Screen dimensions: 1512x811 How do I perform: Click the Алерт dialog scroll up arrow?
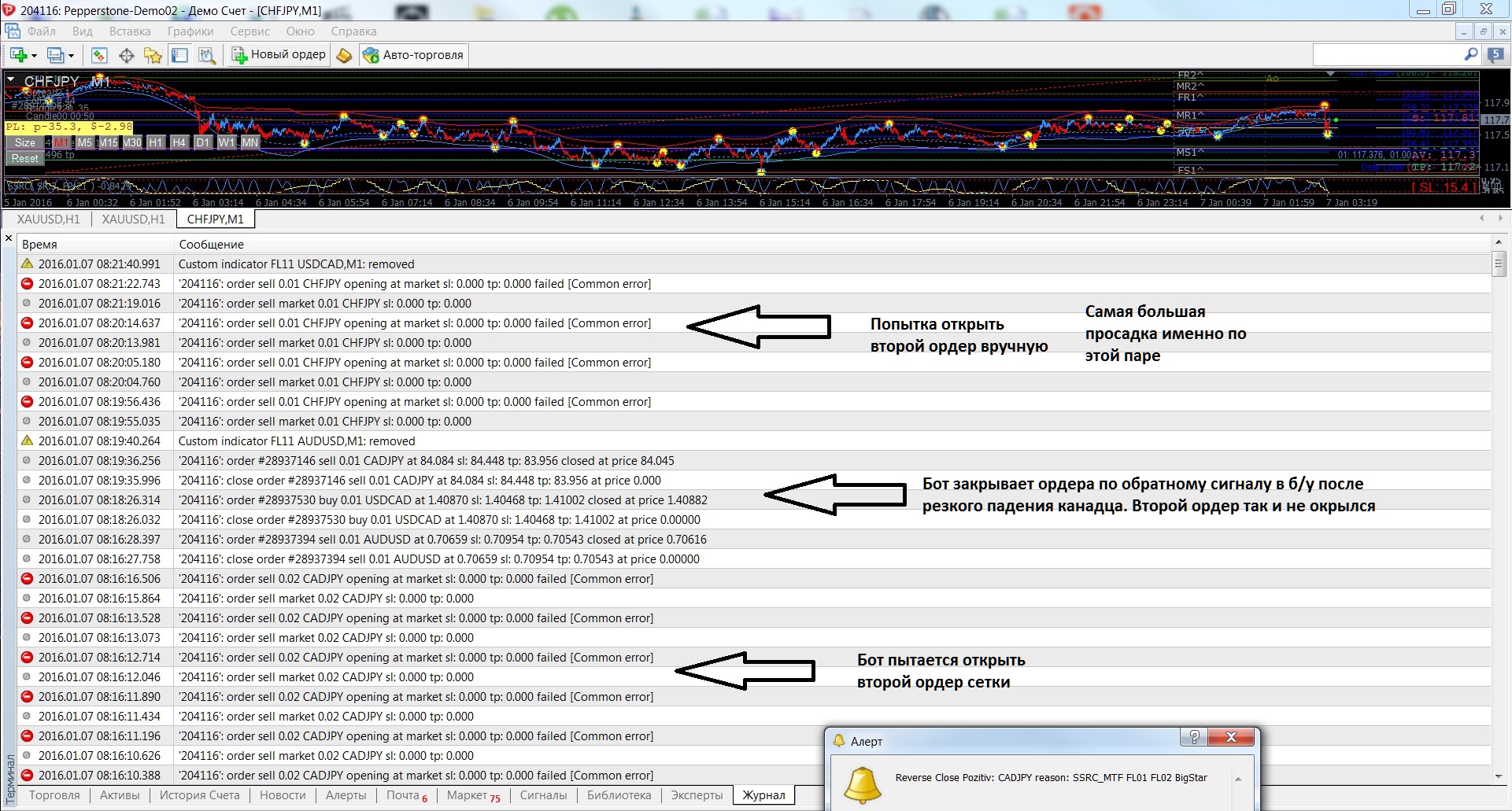tap(1238, 779)
